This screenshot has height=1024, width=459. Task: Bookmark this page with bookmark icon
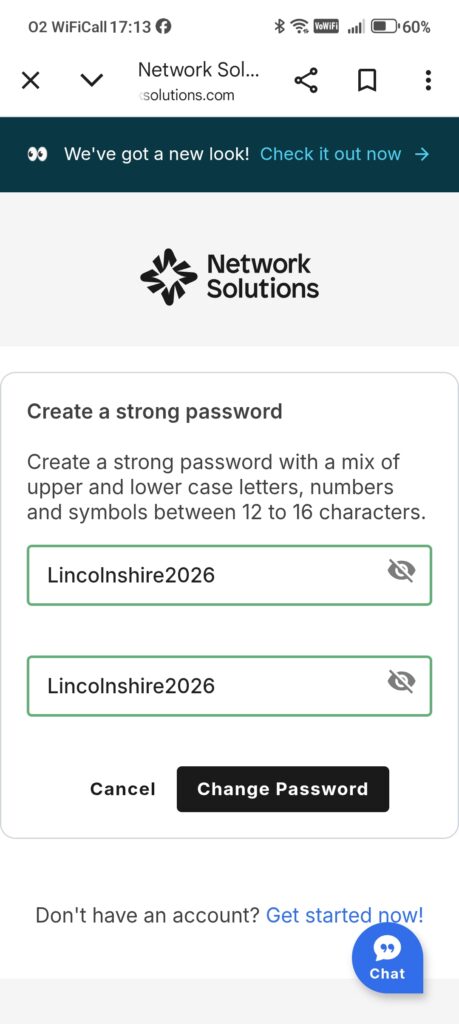click(x=367, y=80)
